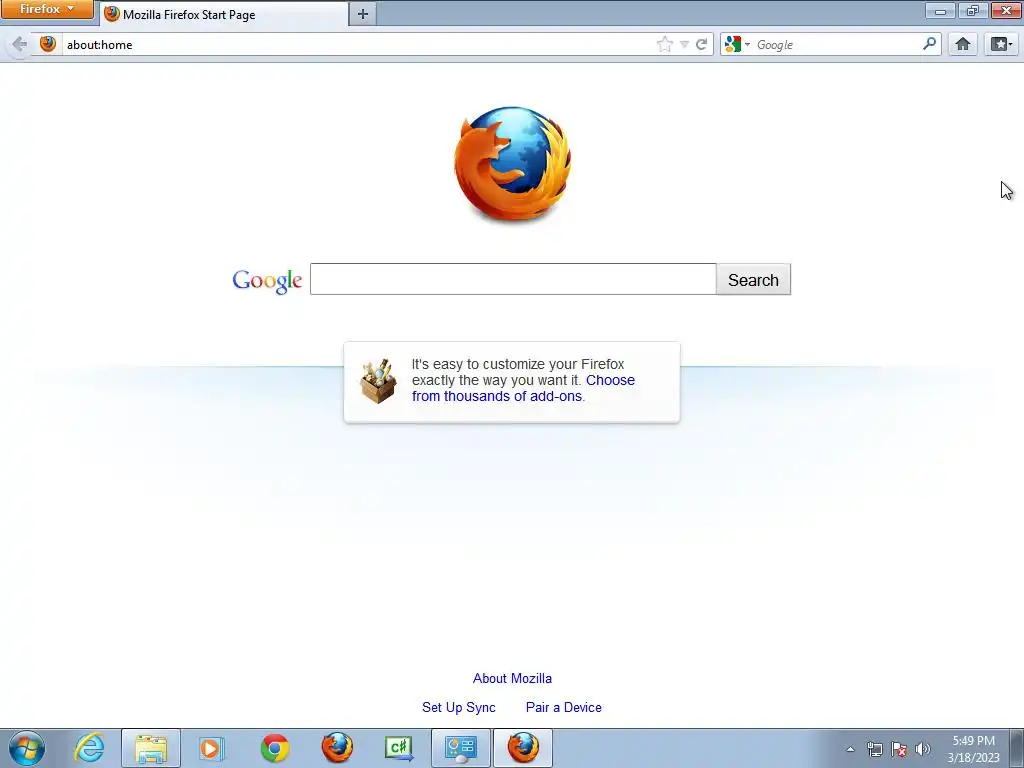Click the volume speaker tray icon
The width and height of the screenshot is (1024, 768).
point(923,749)
